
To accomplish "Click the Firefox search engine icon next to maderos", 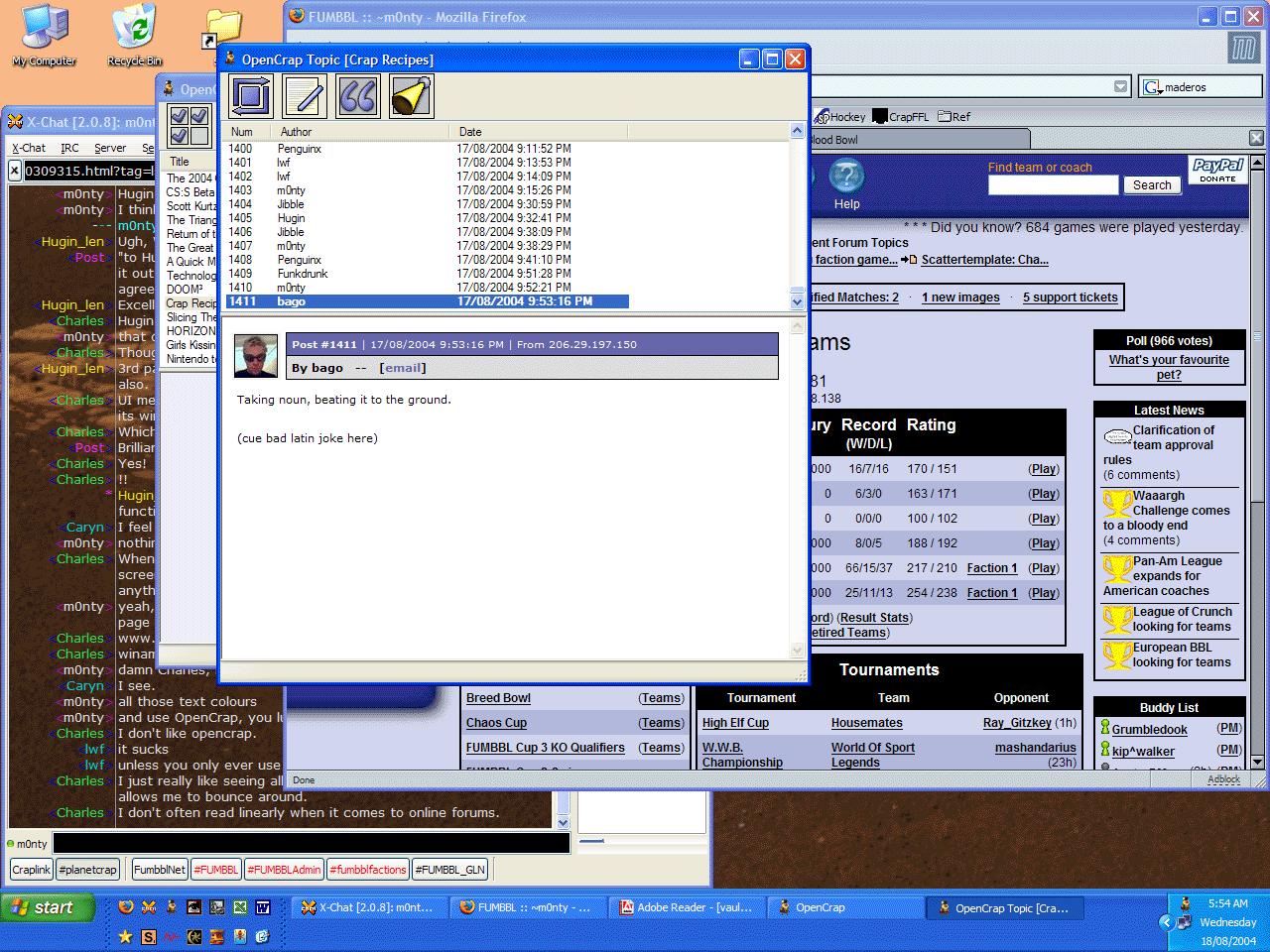I will click(1153, 87).
